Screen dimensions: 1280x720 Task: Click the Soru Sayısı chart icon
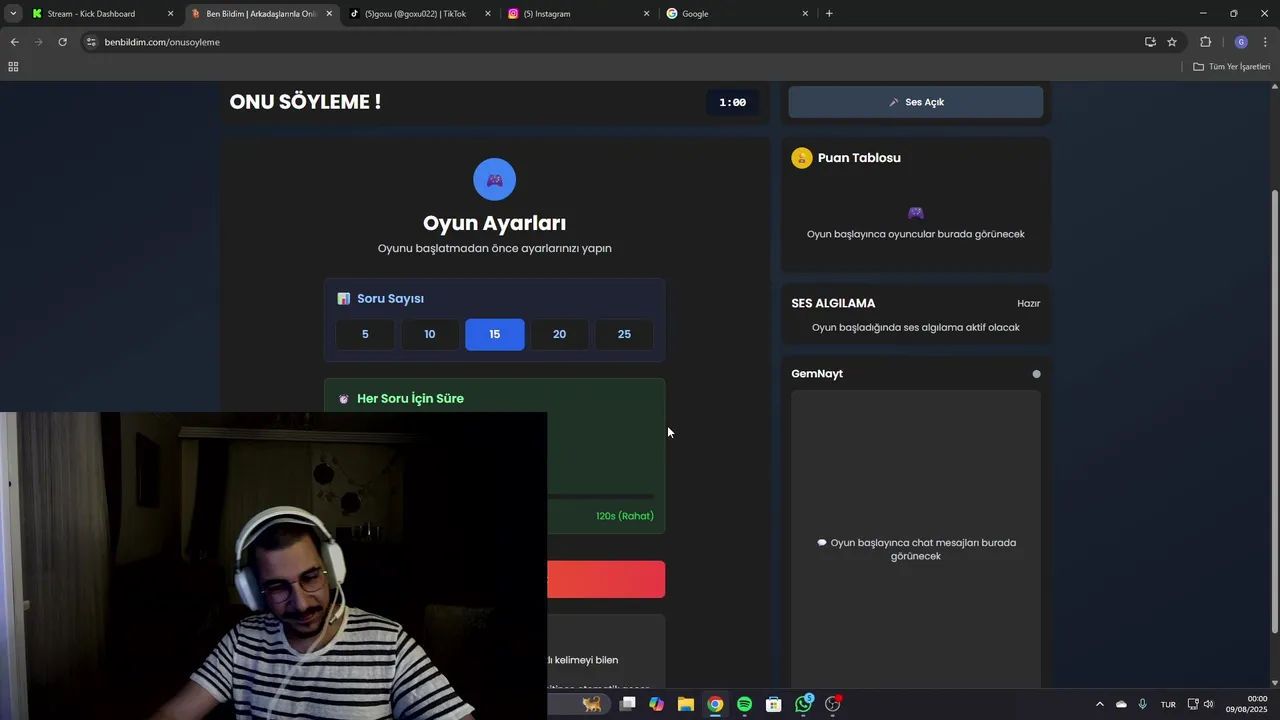343,299
